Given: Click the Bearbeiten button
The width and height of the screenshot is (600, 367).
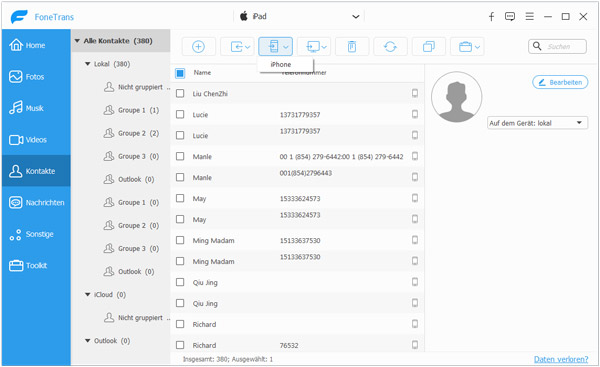Looking at the screenshot, I should point(560,82).
